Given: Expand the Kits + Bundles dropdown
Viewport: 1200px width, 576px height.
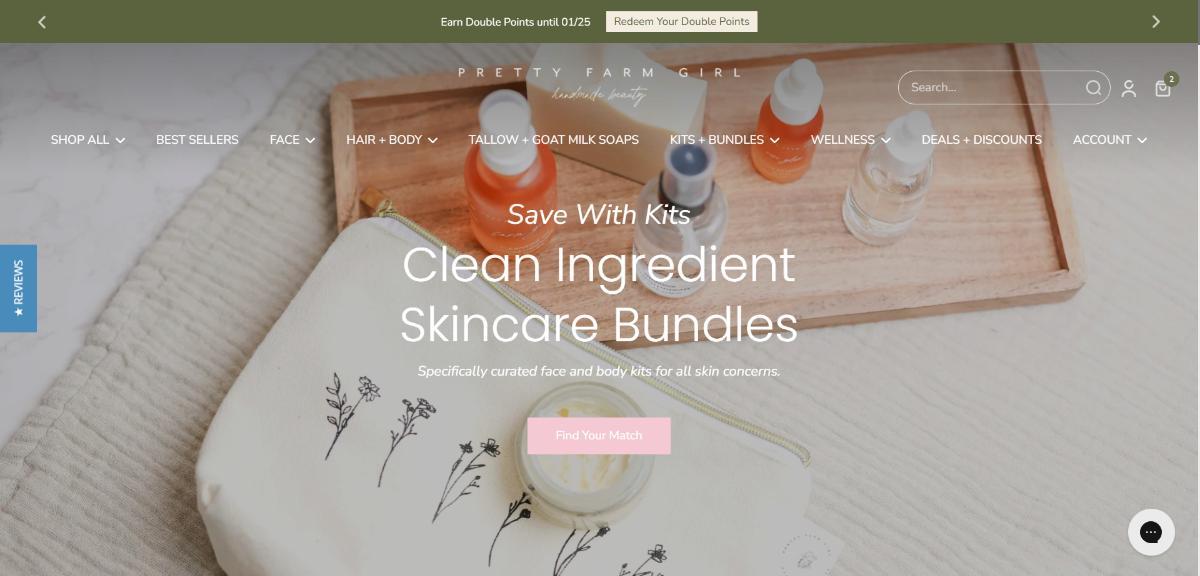Looking at the screenshot, I should [x=725, y=140].
